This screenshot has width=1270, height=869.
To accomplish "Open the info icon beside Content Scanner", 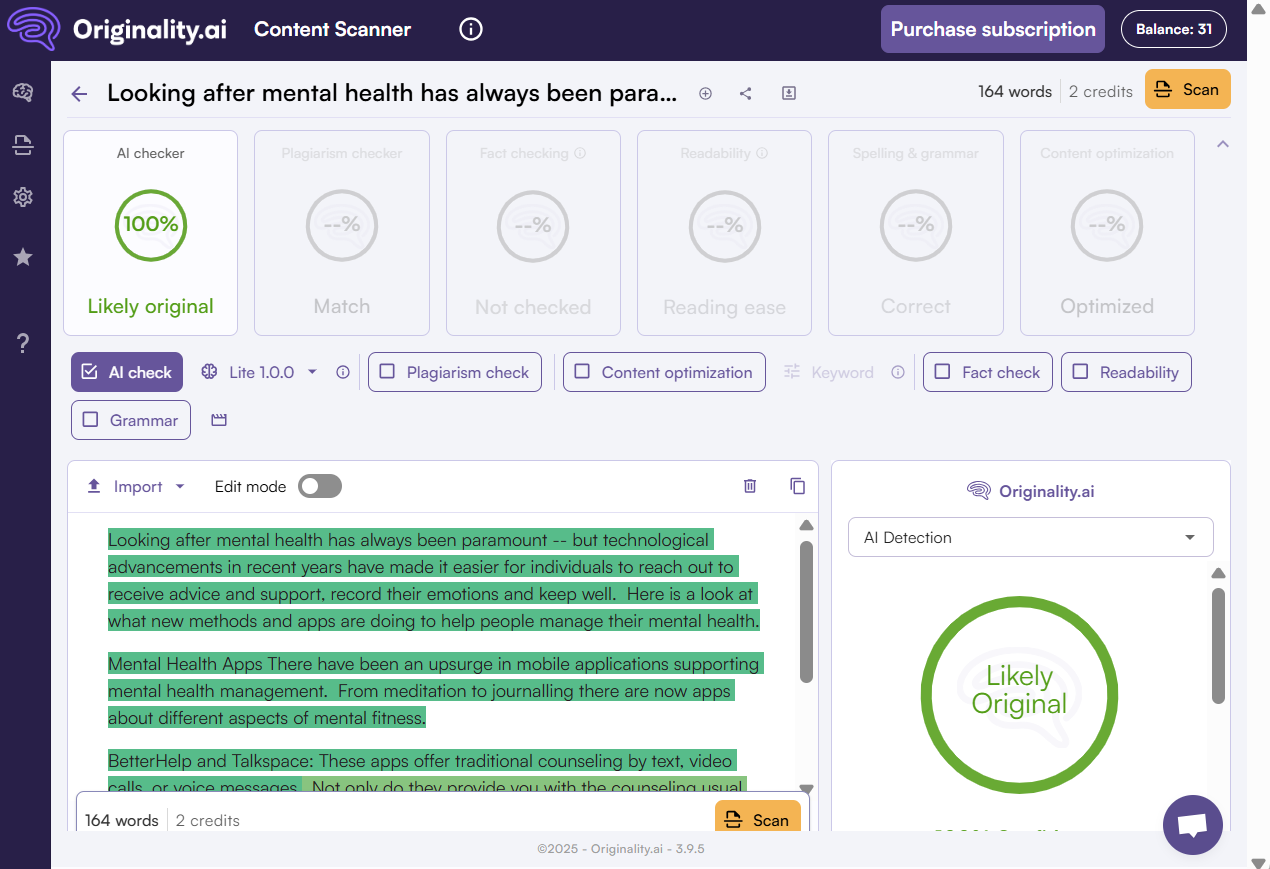I will coord(471,29).
